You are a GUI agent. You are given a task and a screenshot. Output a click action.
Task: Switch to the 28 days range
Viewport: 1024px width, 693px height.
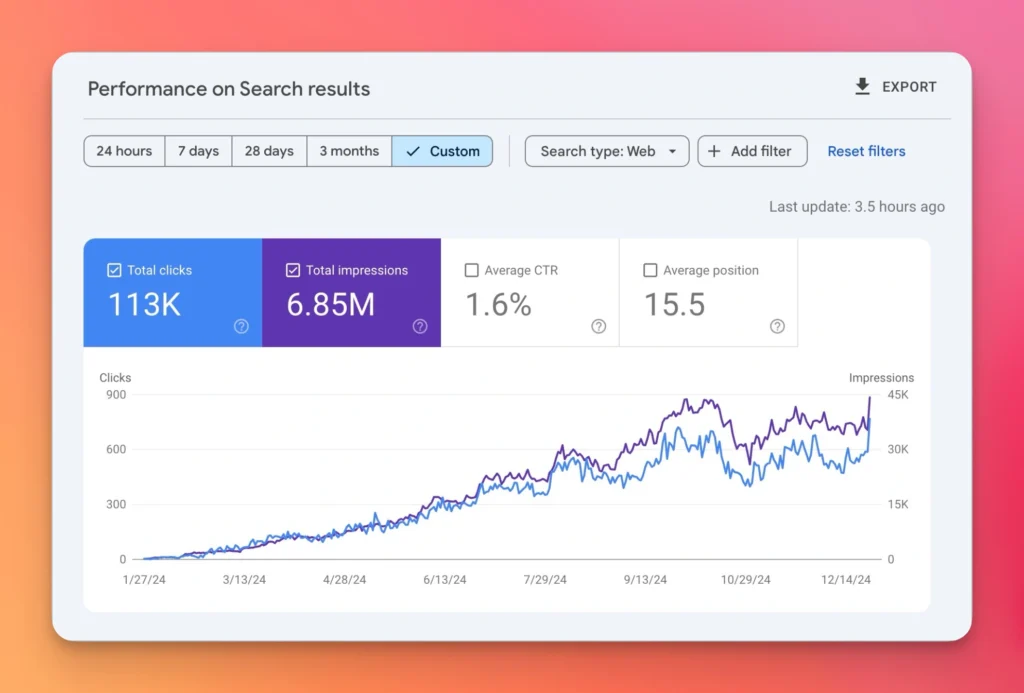click(269, 151)
